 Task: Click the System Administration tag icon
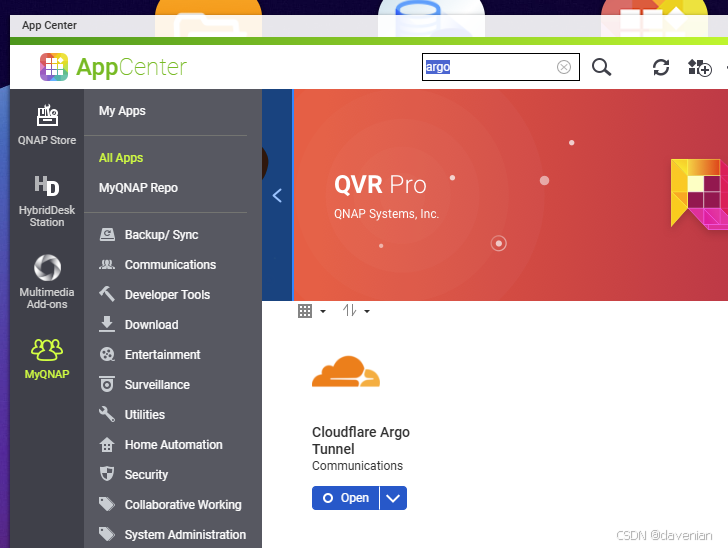coord(107,534)
